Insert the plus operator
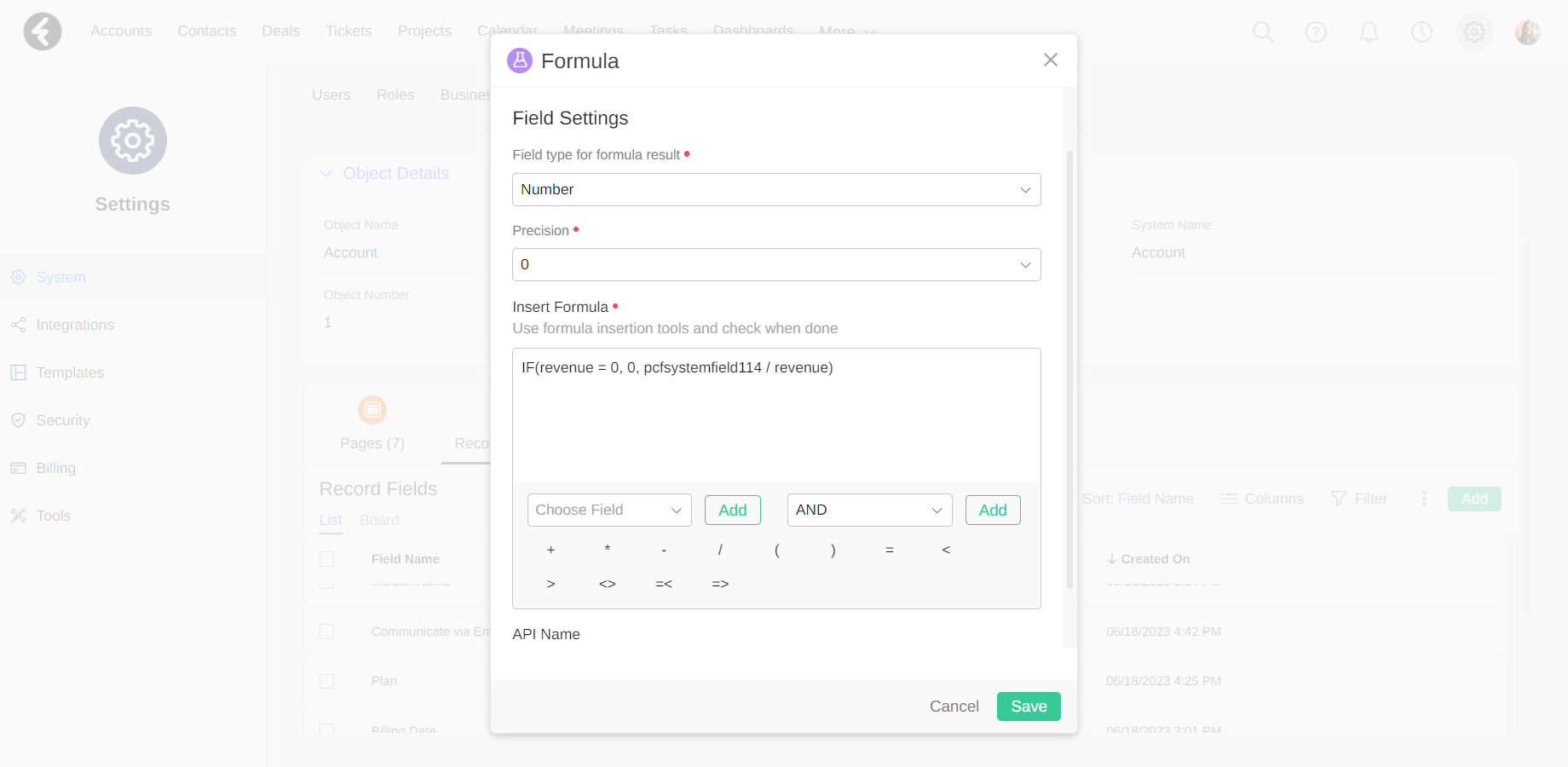This screenshot has height=767, width=1568. (551, 550)
